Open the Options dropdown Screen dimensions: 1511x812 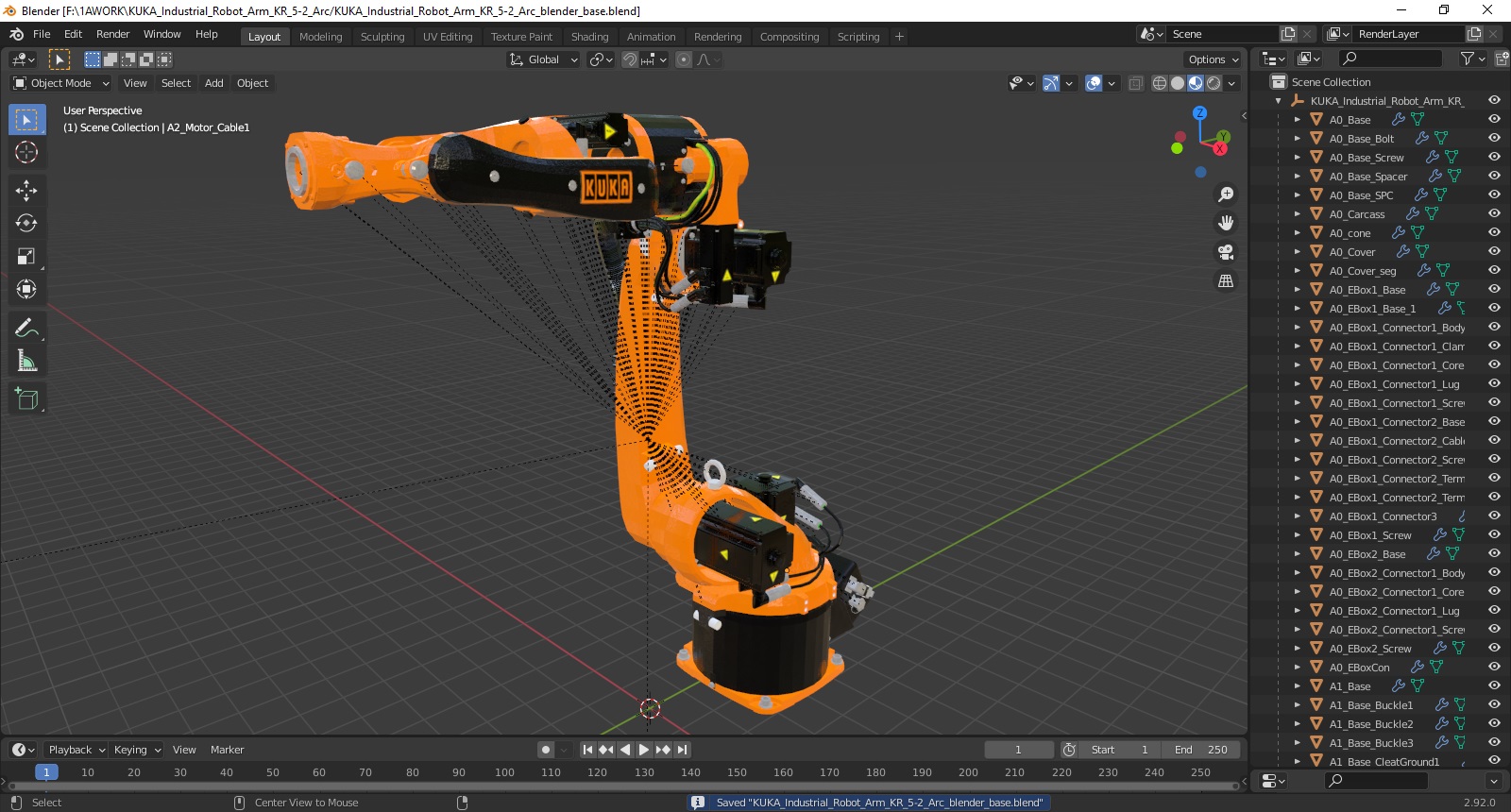click(x=1214, y=59)
